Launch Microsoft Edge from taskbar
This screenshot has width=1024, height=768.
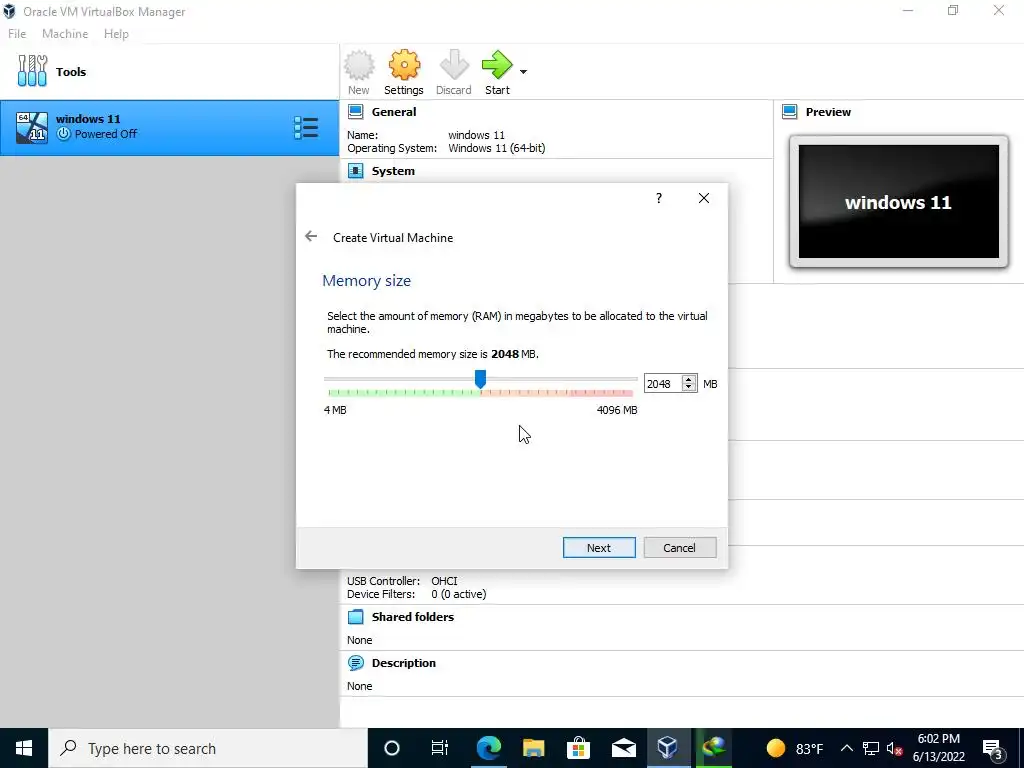click(x=488, y=748)
